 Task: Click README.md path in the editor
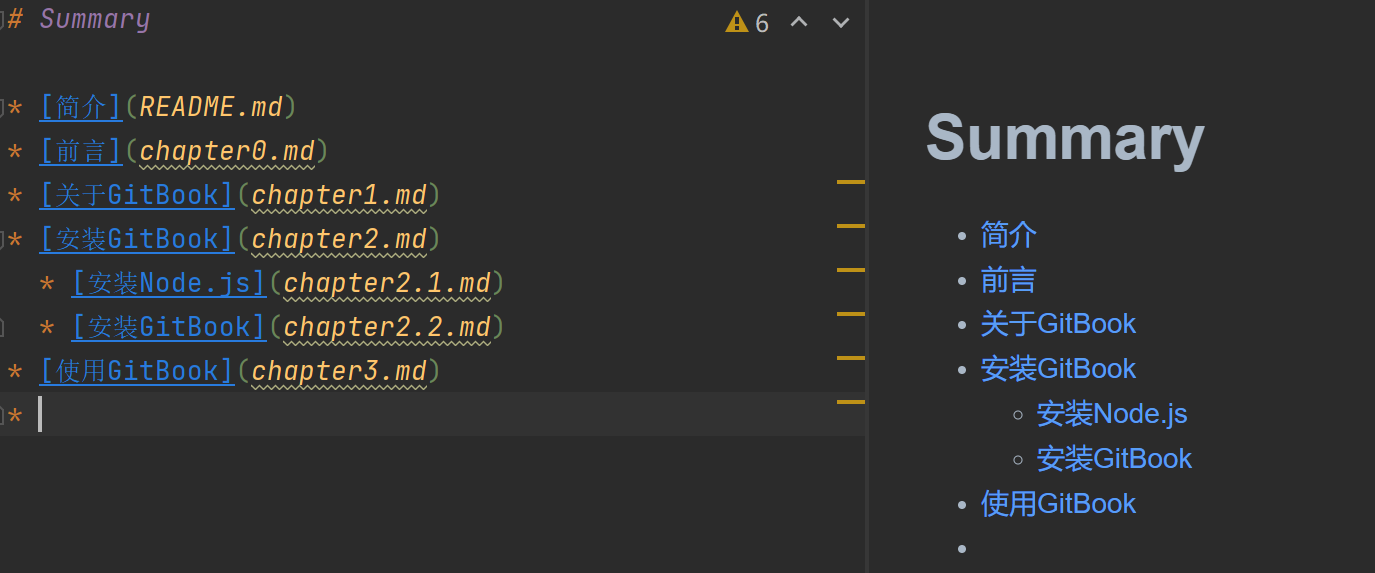(x=211, y=107)
